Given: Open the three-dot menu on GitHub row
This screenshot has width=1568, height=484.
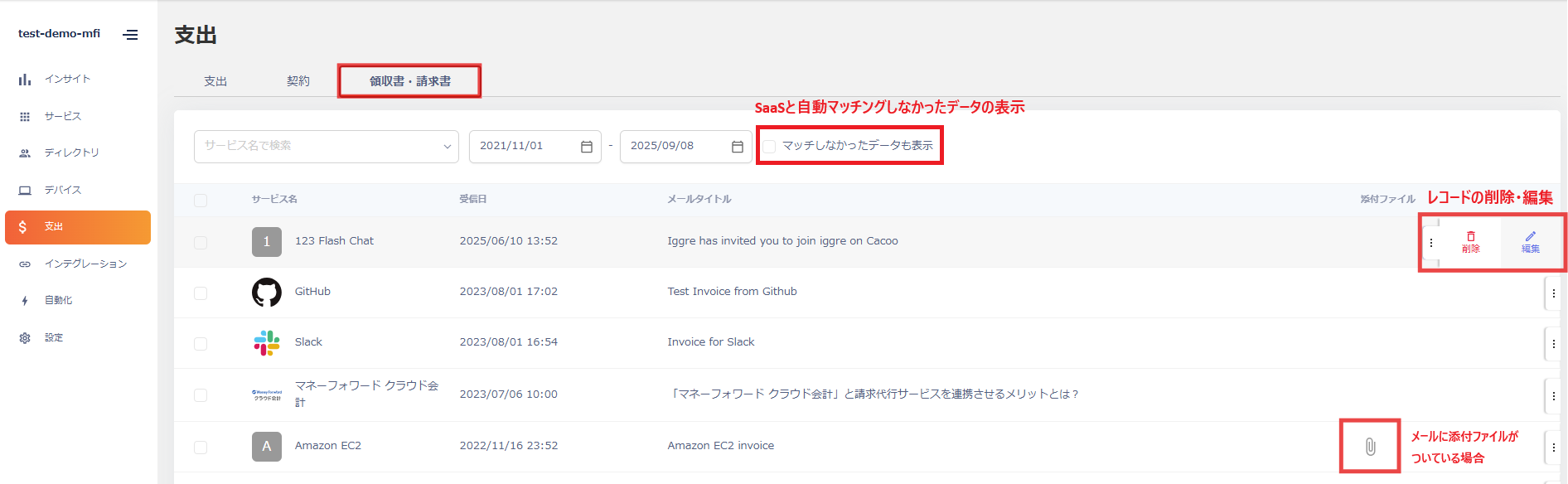Looking at the screenshot, I should (x=1553, y=293).
